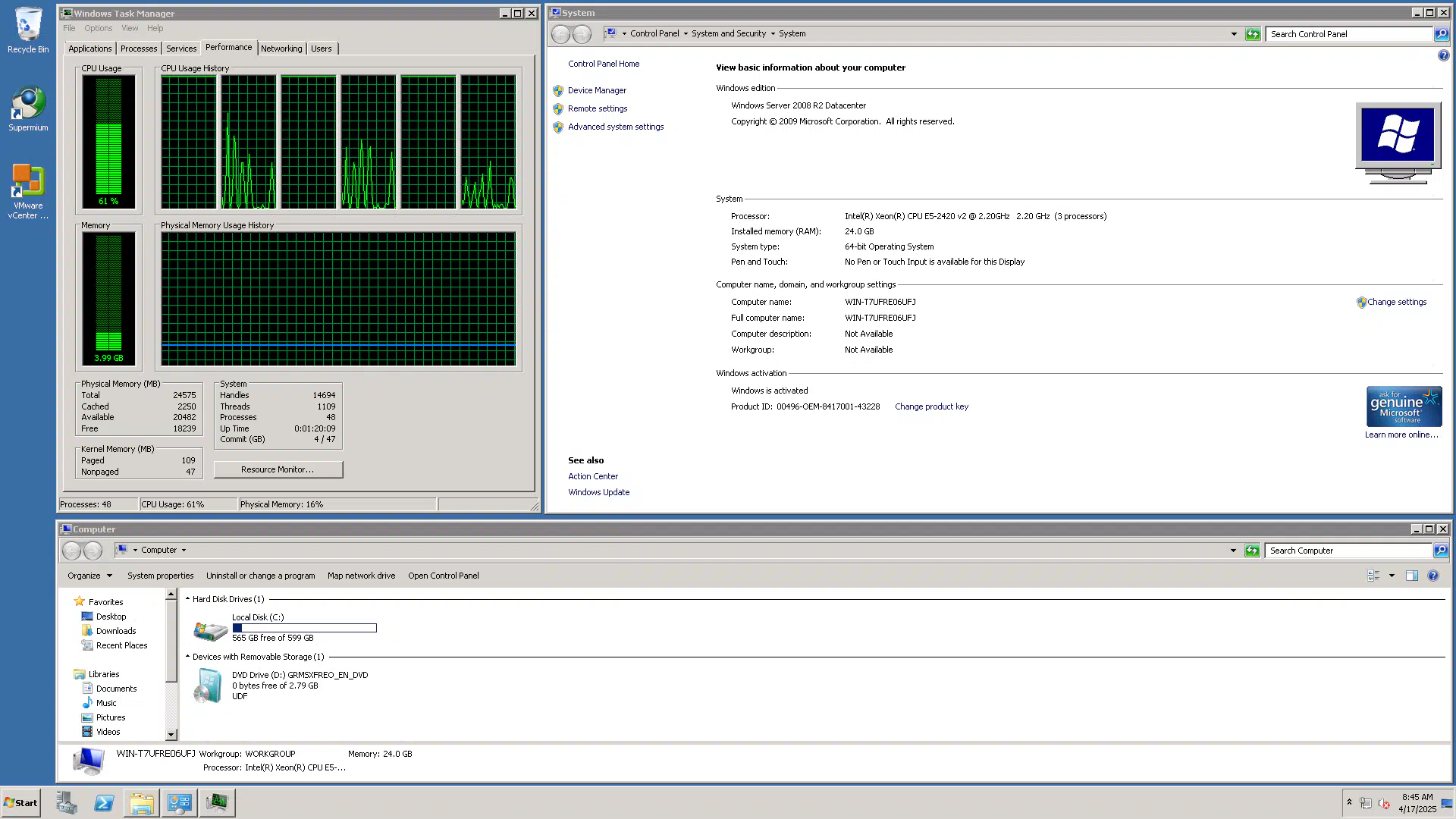Click the Change your view icon

coord(1373,576)
